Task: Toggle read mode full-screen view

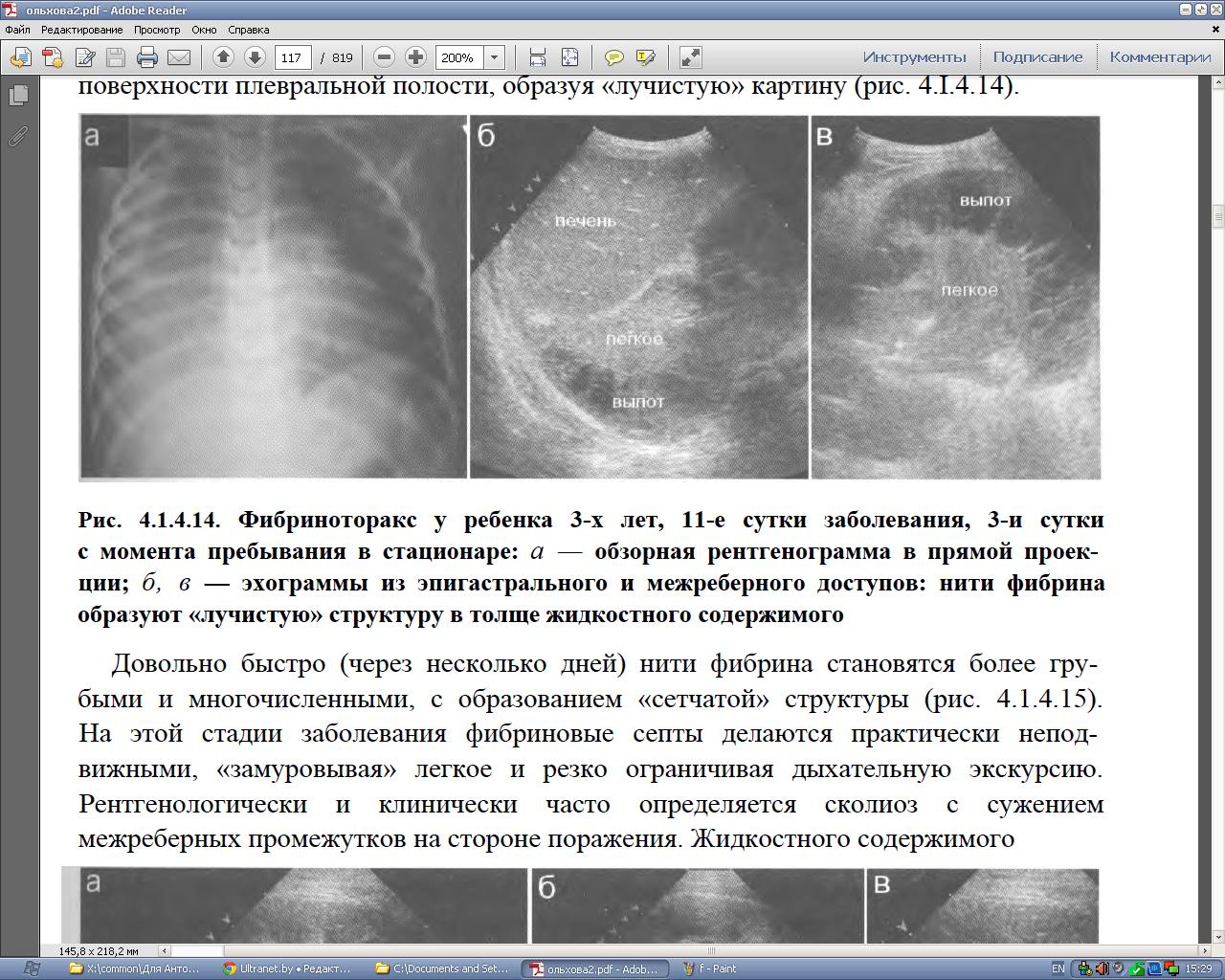Action: point(691,57)
